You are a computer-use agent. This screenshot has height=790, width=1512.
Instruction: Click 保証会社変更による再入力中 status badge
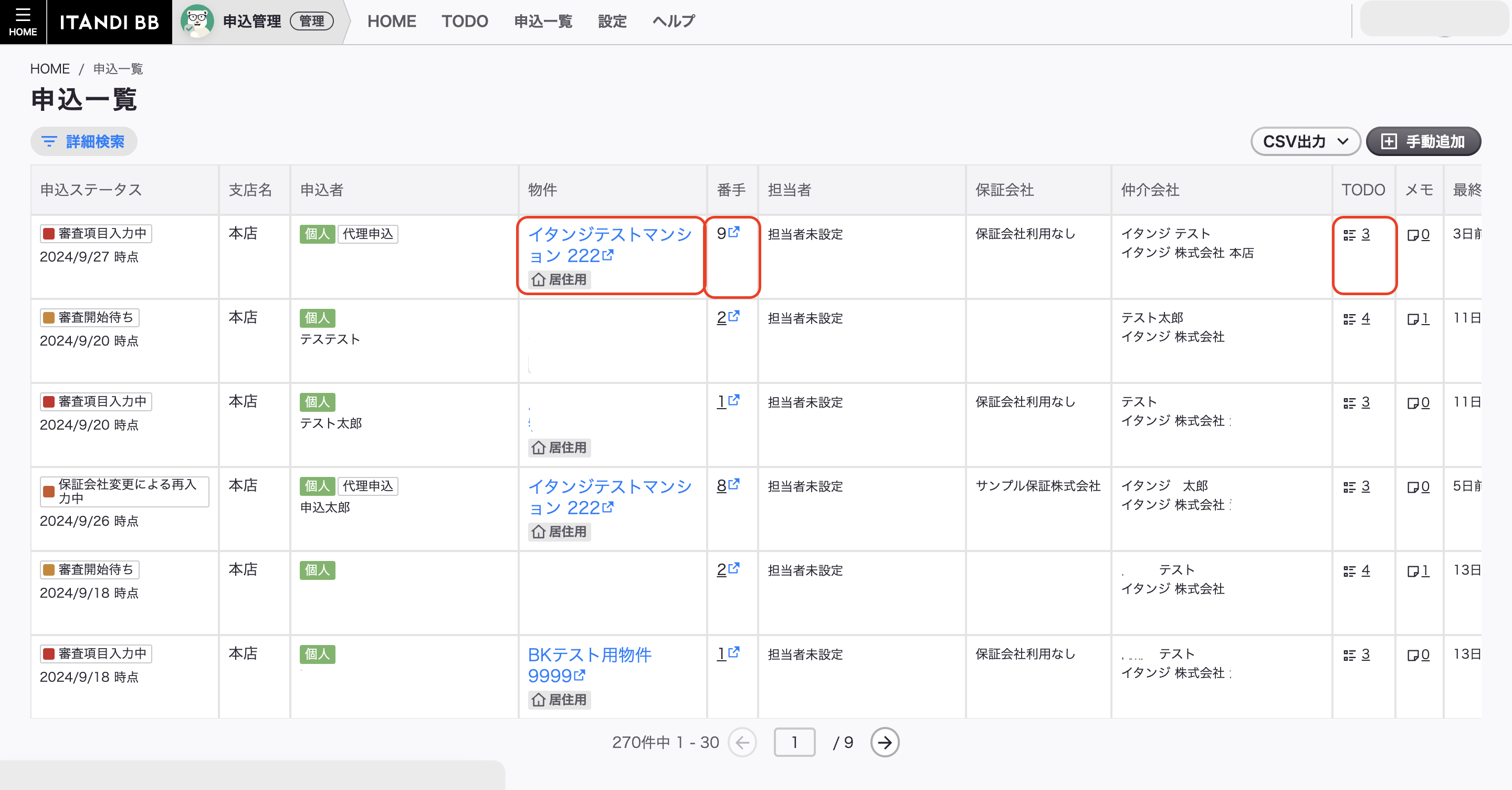point(124,491)
